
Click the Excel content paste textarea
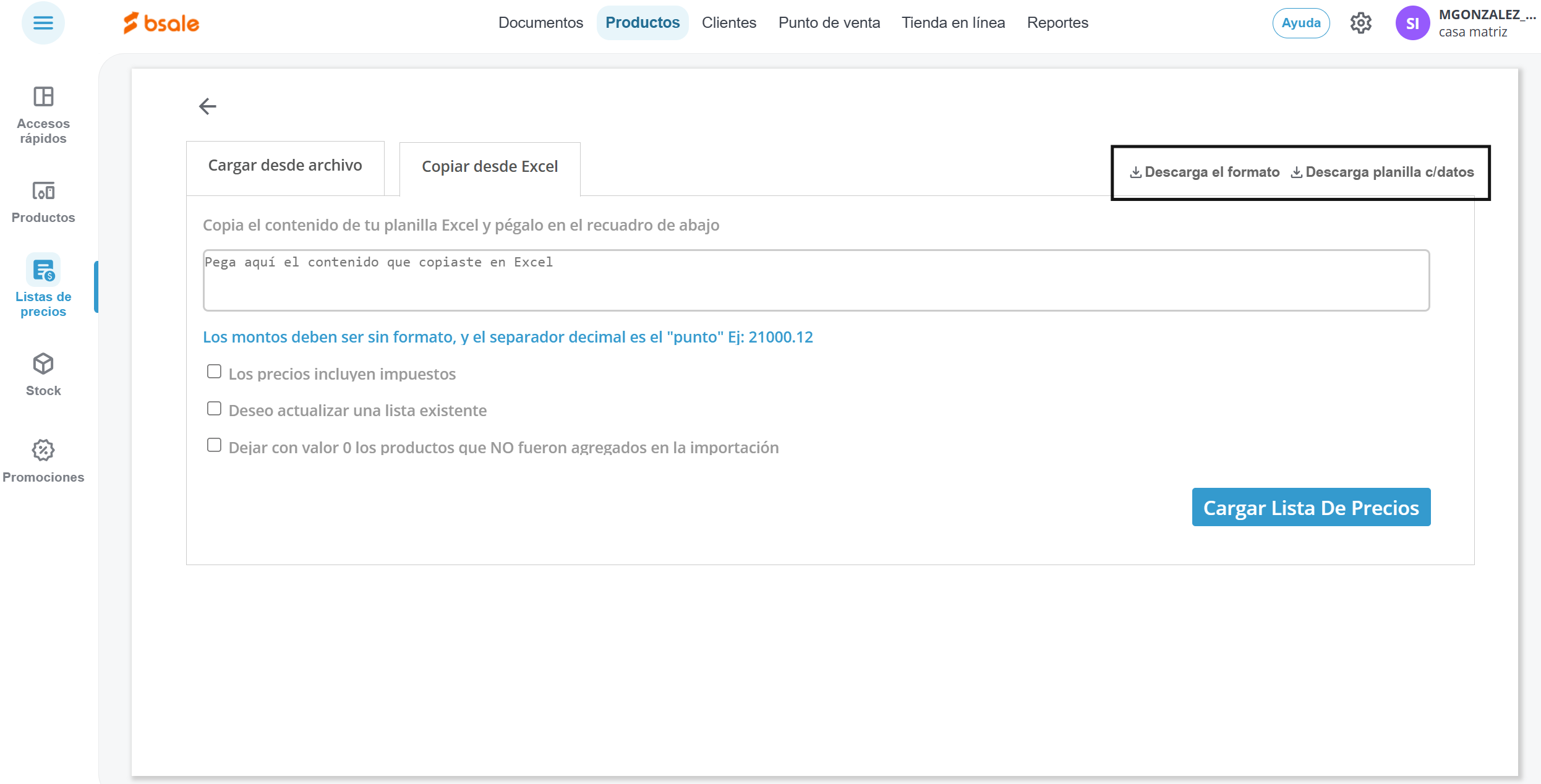816,281
